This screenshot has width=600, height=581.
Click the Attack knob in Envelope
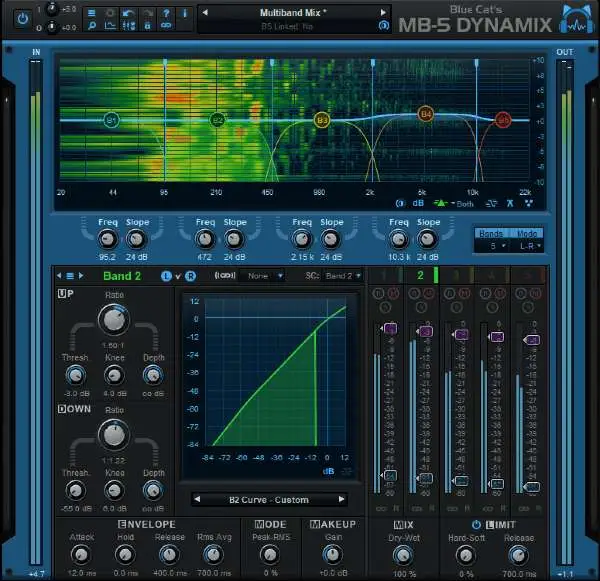tap(81, 555)
